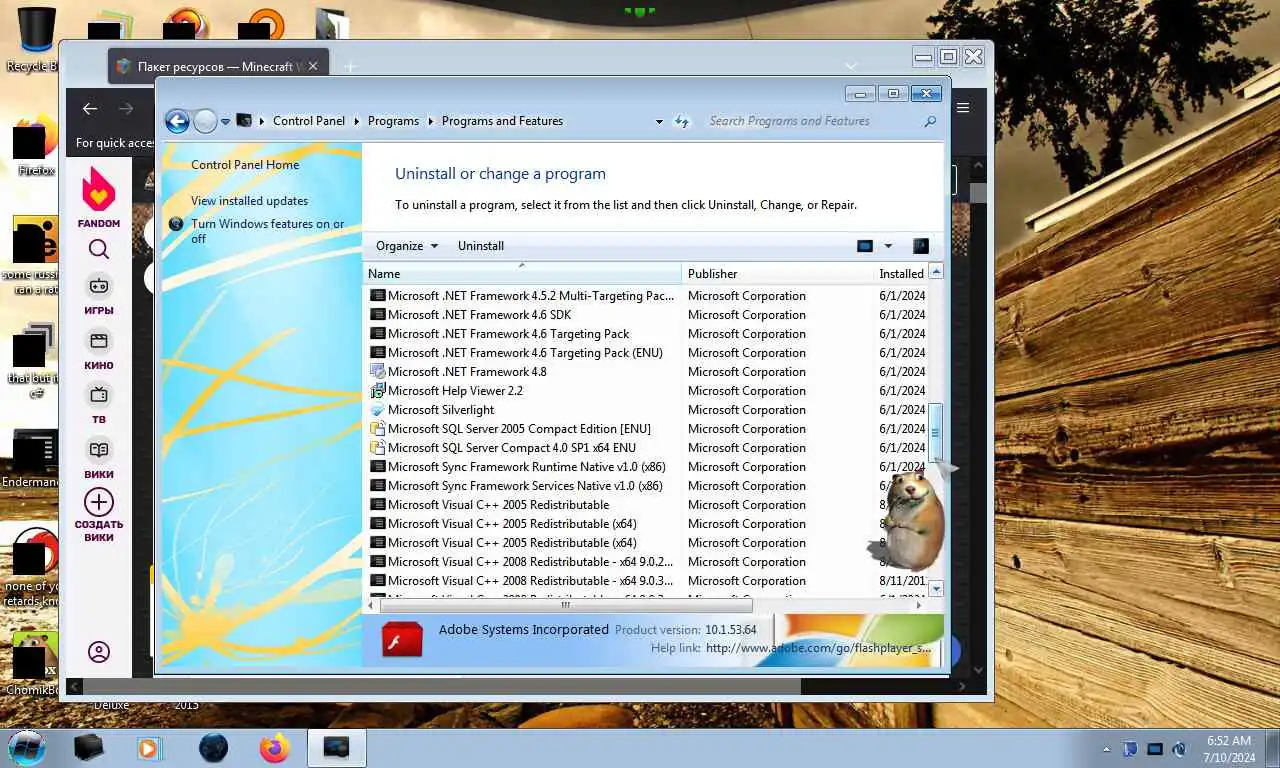Click the refresh icon beside address bar
This screenshot has height=768, width=1280.
pos(682,121)
